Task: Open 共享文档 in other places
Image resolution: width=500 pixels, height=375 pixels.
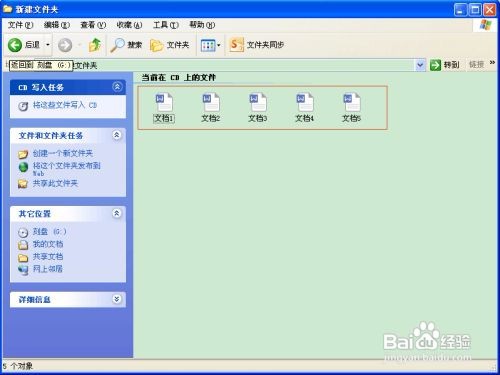Action: point(48,257)
